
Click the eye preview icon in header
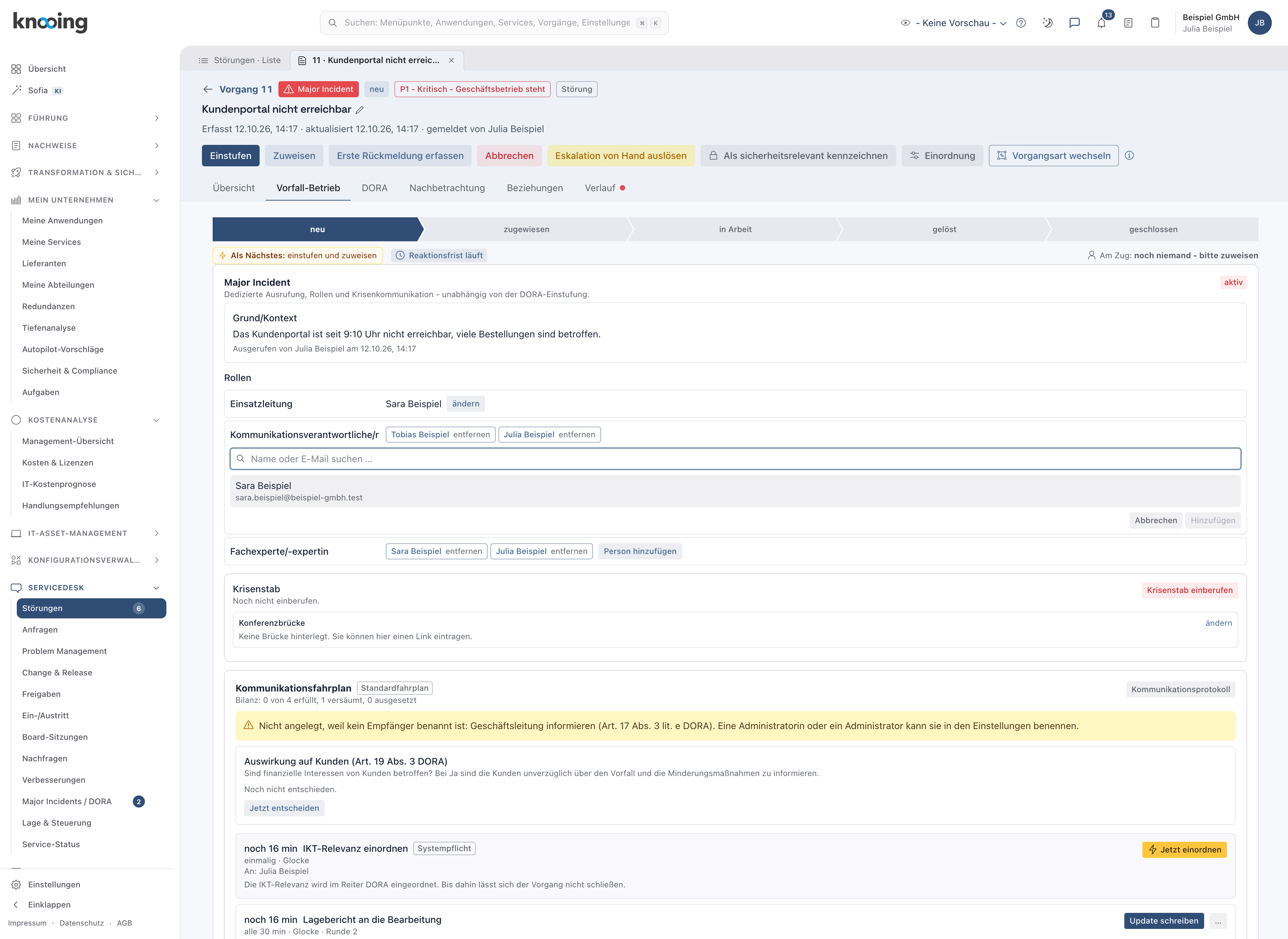pos(906,23)
